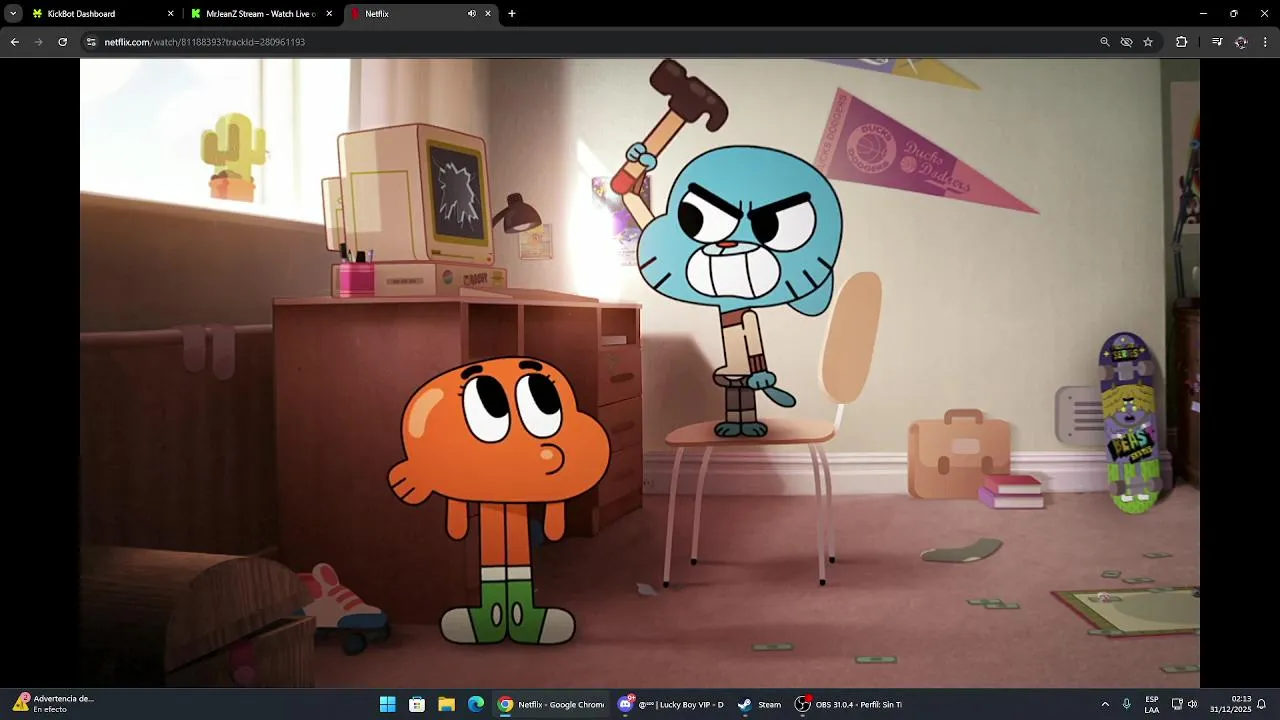Screen dimensions: 1280x720
Task: Open the Advertencia warning widget
Action: [54, 704]
